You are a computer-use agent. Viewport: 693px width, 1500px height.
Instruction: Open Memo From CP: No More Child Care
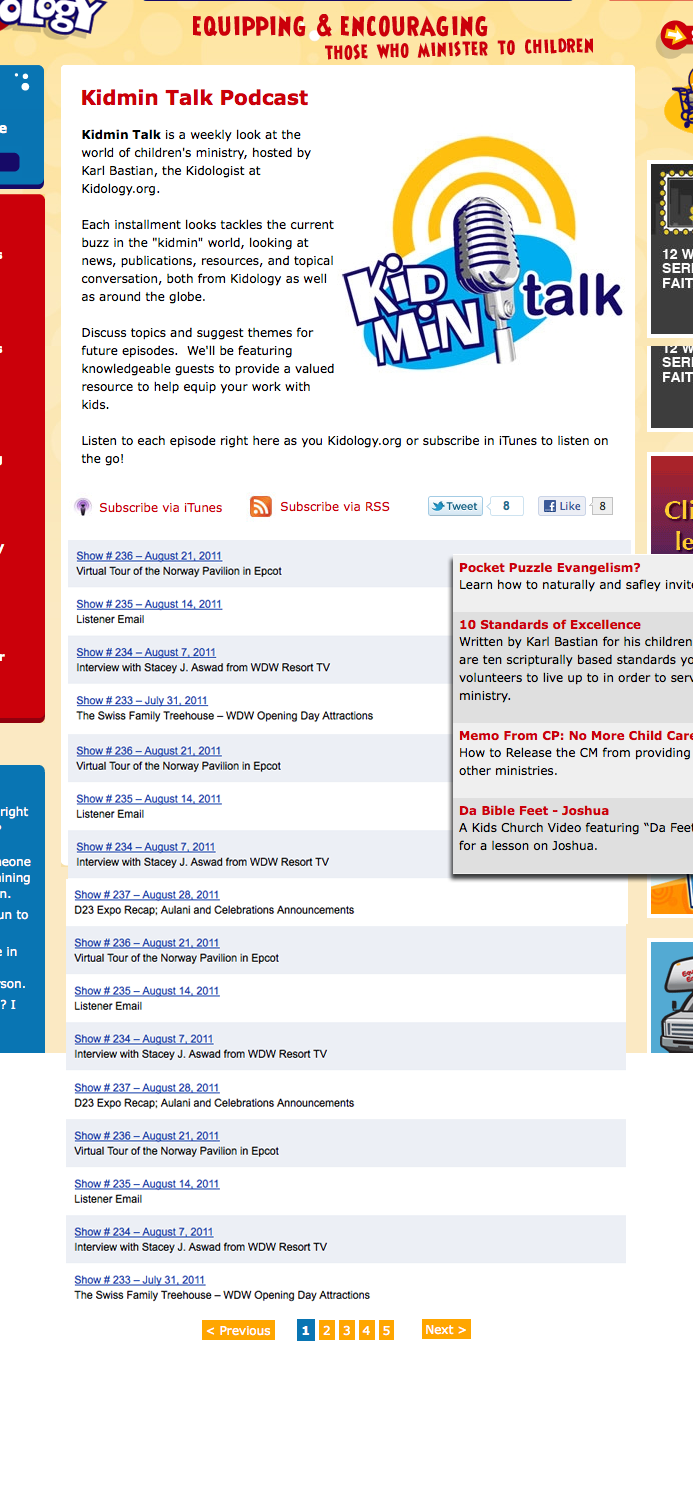(x=576, y=736)
